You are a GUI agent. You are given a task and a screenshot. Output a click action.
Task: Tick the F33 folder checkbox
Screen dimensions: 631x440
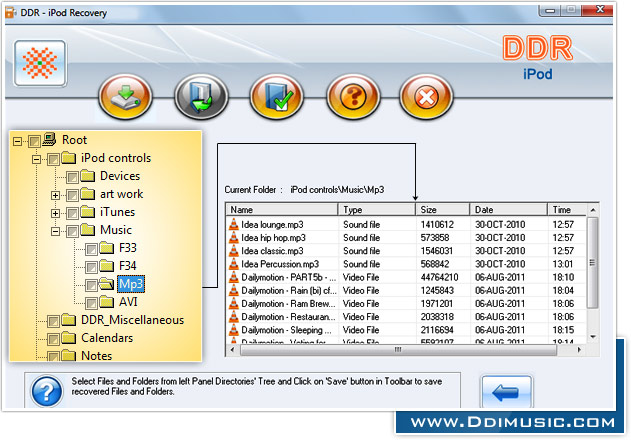[x=91, y=250]
